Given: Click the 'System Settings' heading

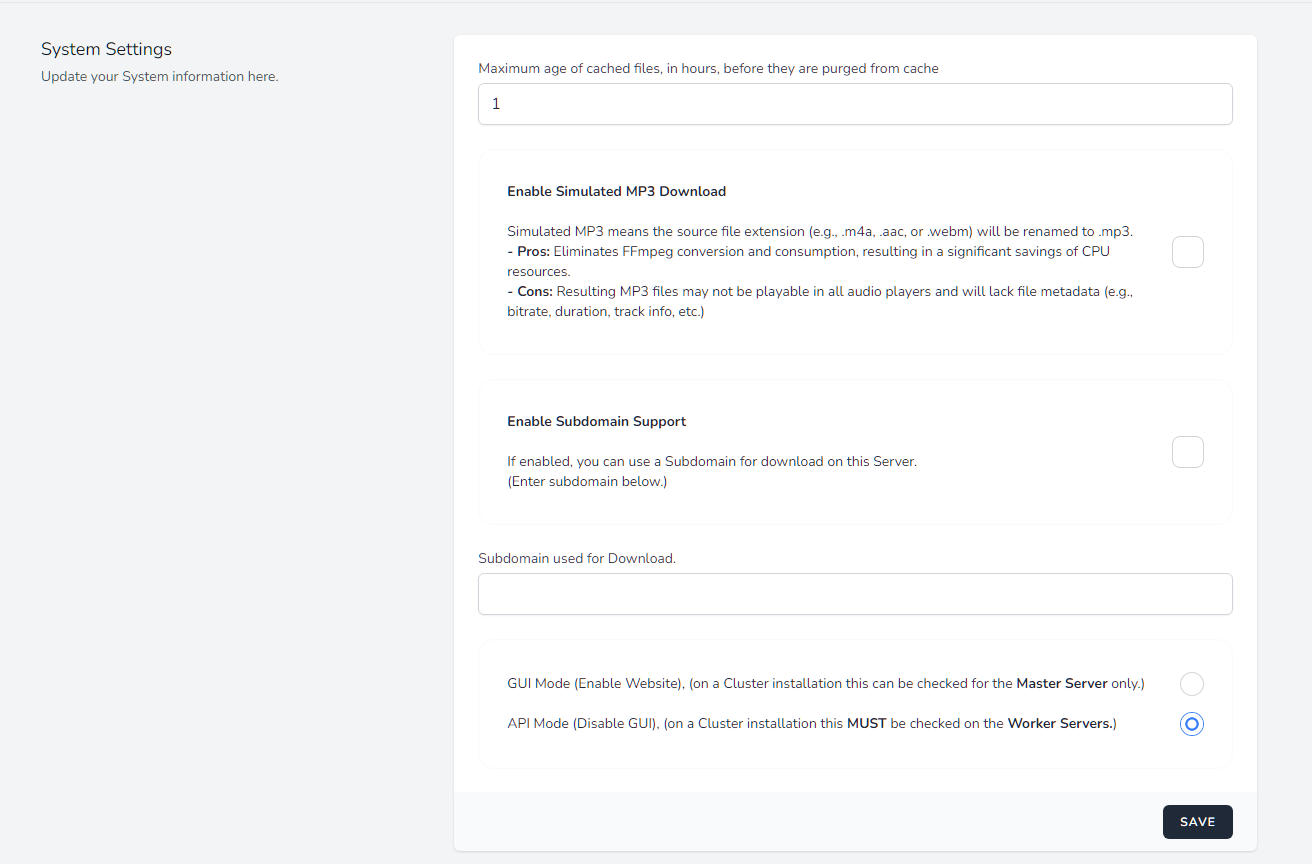Looking at the screenshot, I should click(x=106, y=49).
